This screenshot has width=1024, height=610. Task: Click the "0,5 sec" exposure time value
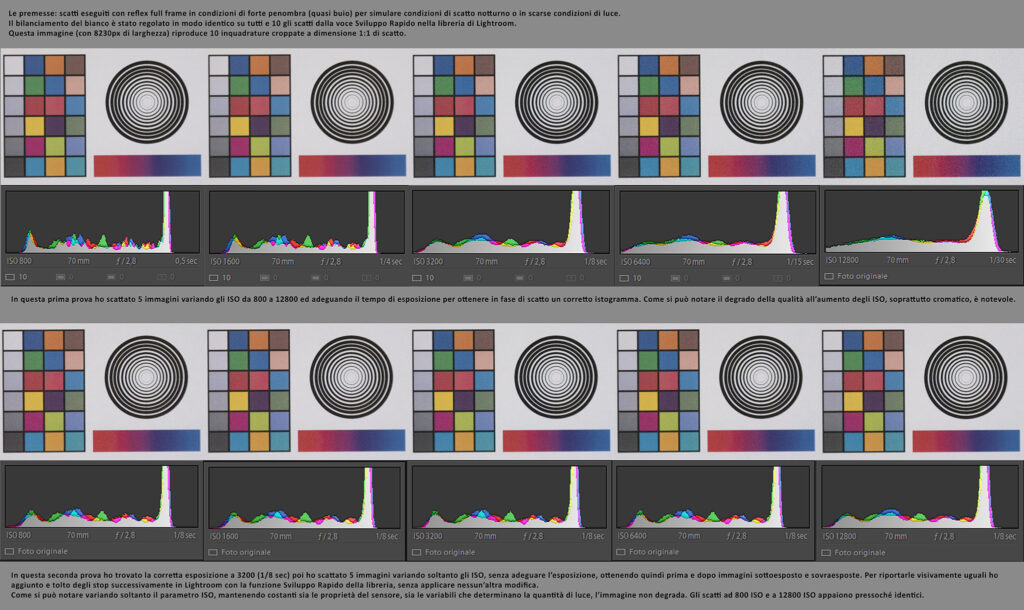185,261
